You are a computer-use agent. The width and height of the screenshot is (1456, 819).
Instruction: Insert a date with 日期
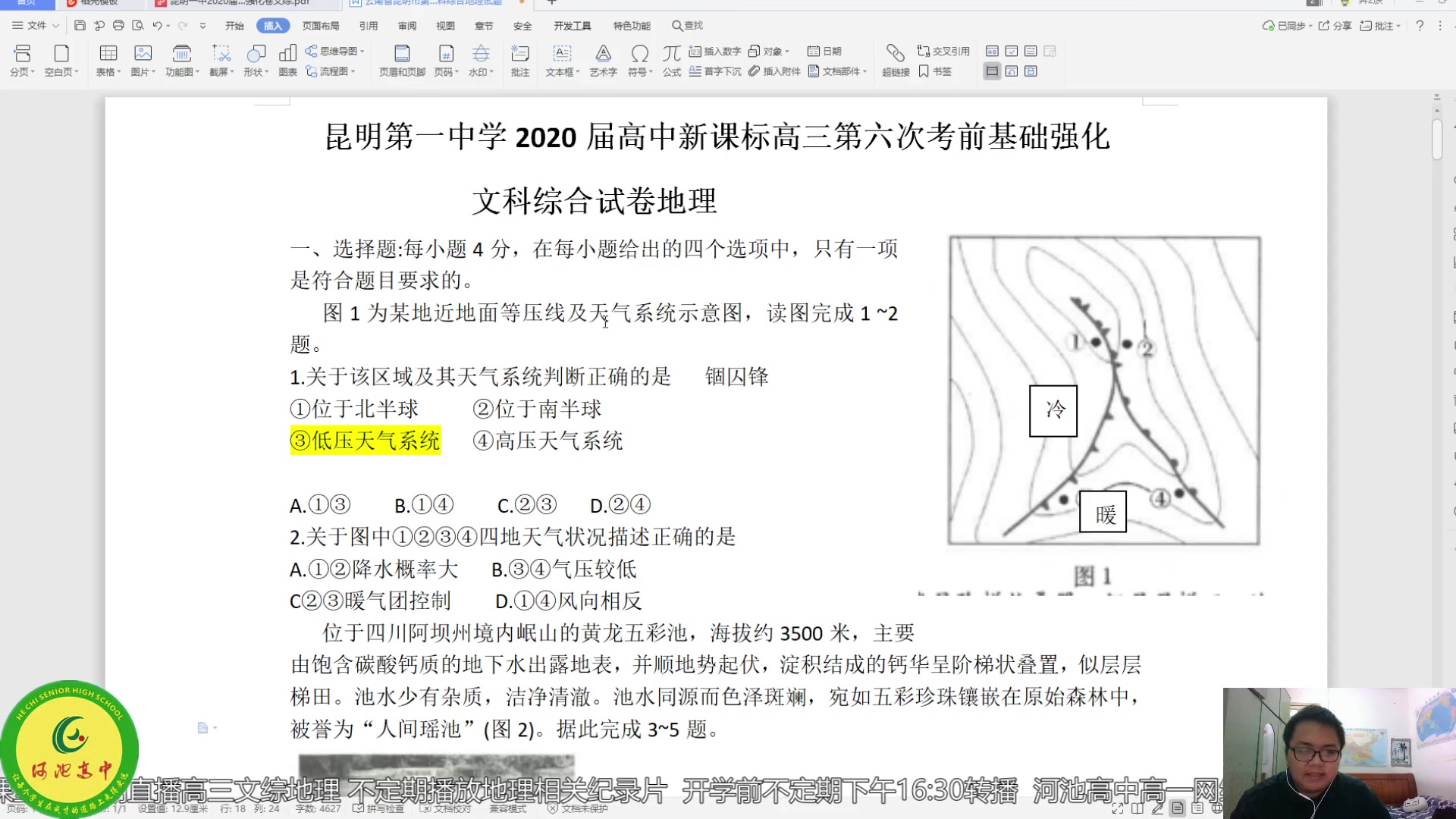click(x=824, y=52)
